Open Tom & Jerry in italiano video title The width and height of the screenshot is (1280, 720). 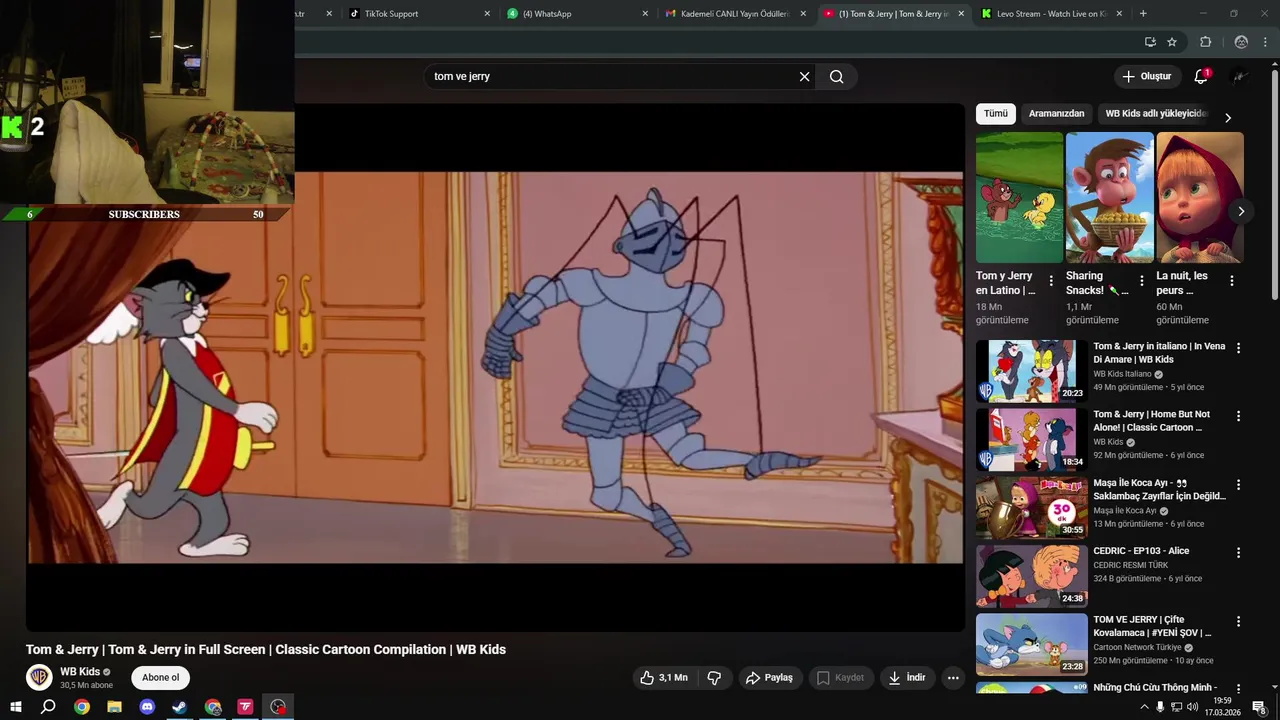(x=1159, y=353)
